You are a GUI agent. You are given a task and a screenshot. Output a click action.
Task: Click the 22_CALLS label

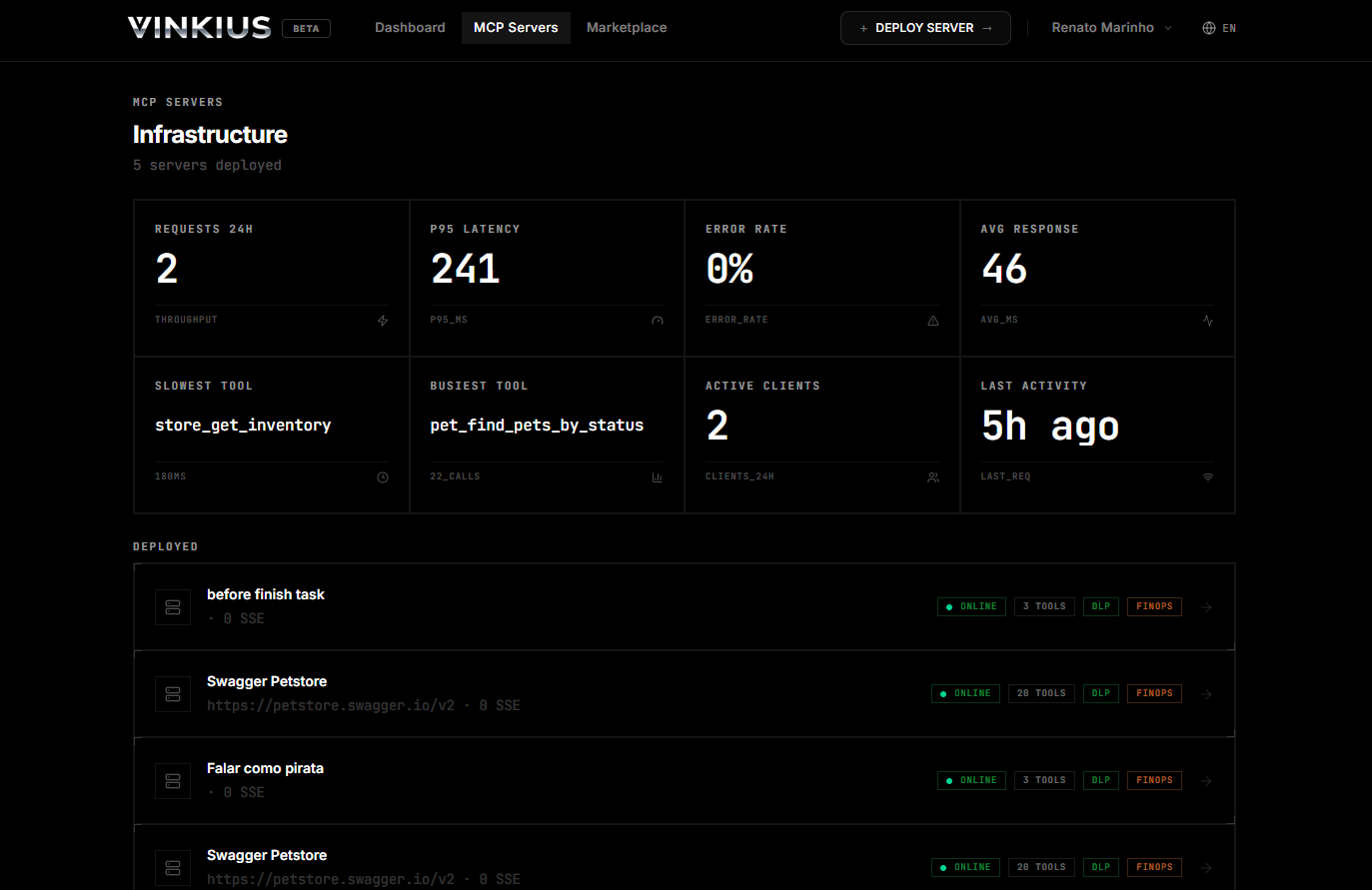455,477
